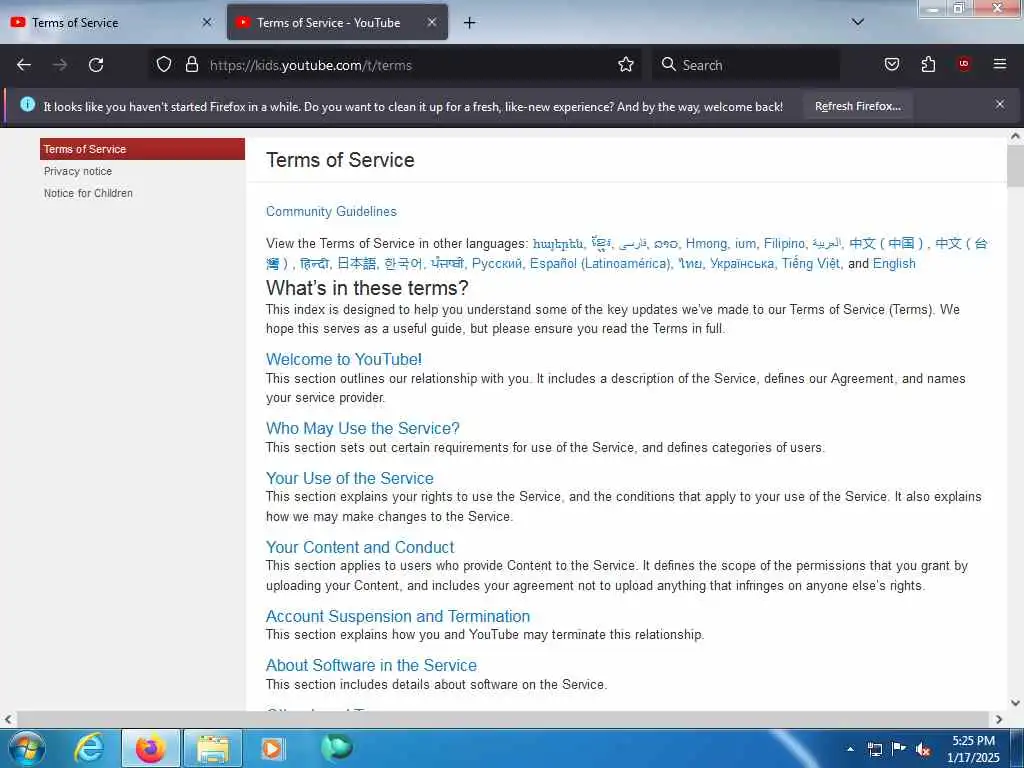Viewport: 1024px width, 768px height.
Task: Click the Refresh Firefox… button
Action: (857, 106)
